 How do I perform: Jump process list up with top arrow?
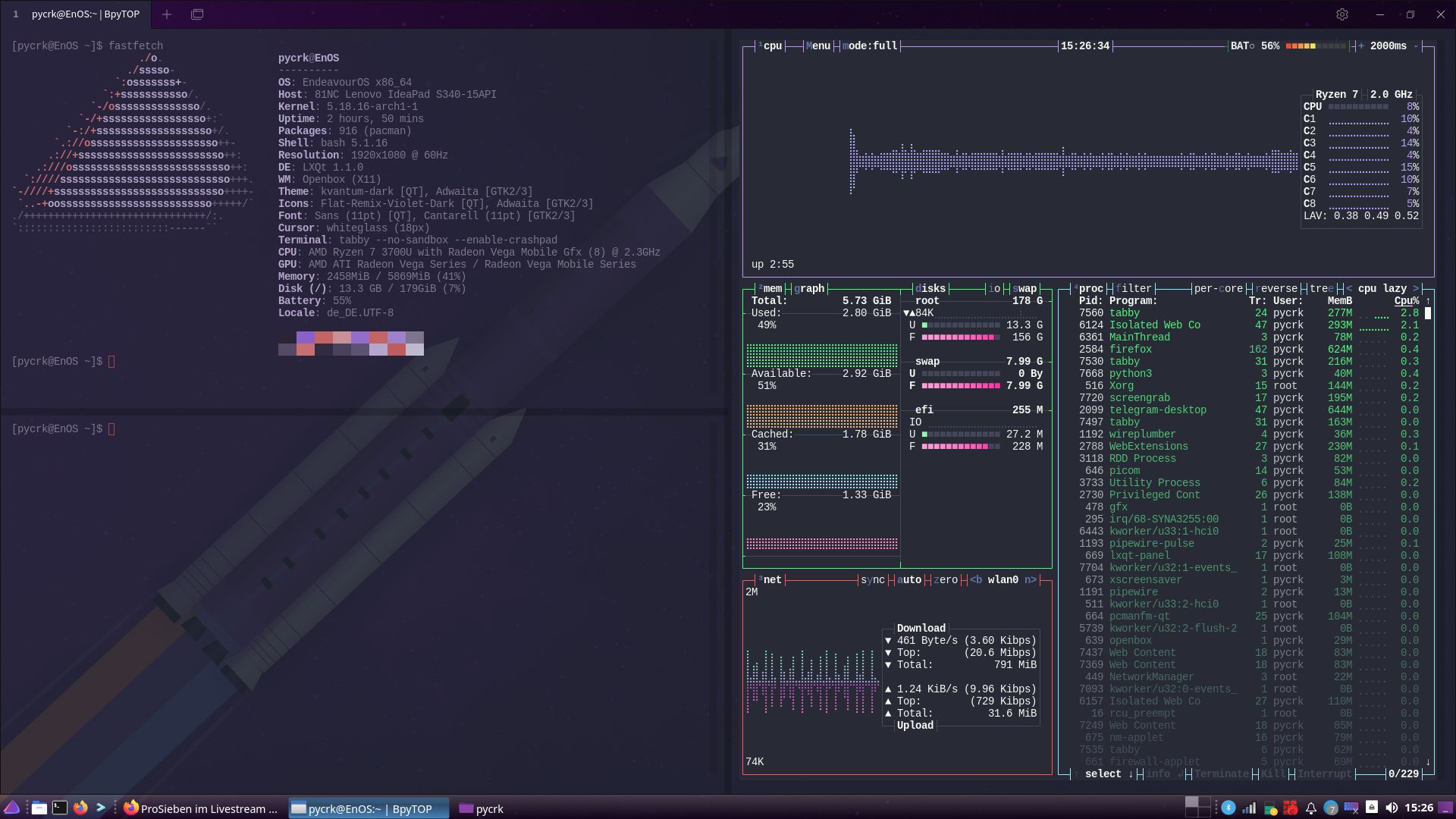pyautogui.click(x=1428, y=301)
